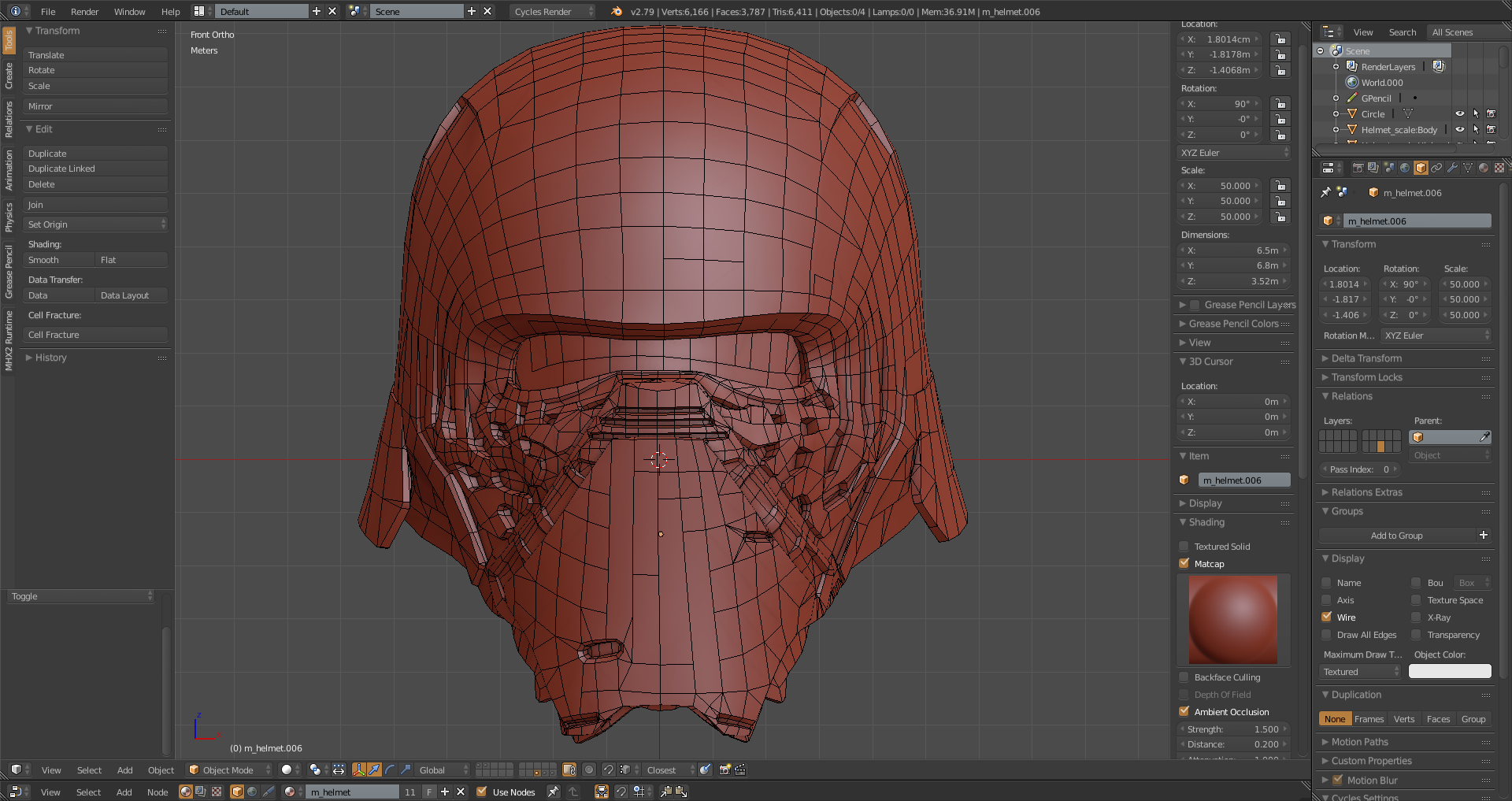The image size is (1512, 801).
Task: Open the File menu
Action: pyautogui.click(x=48, y=11)
